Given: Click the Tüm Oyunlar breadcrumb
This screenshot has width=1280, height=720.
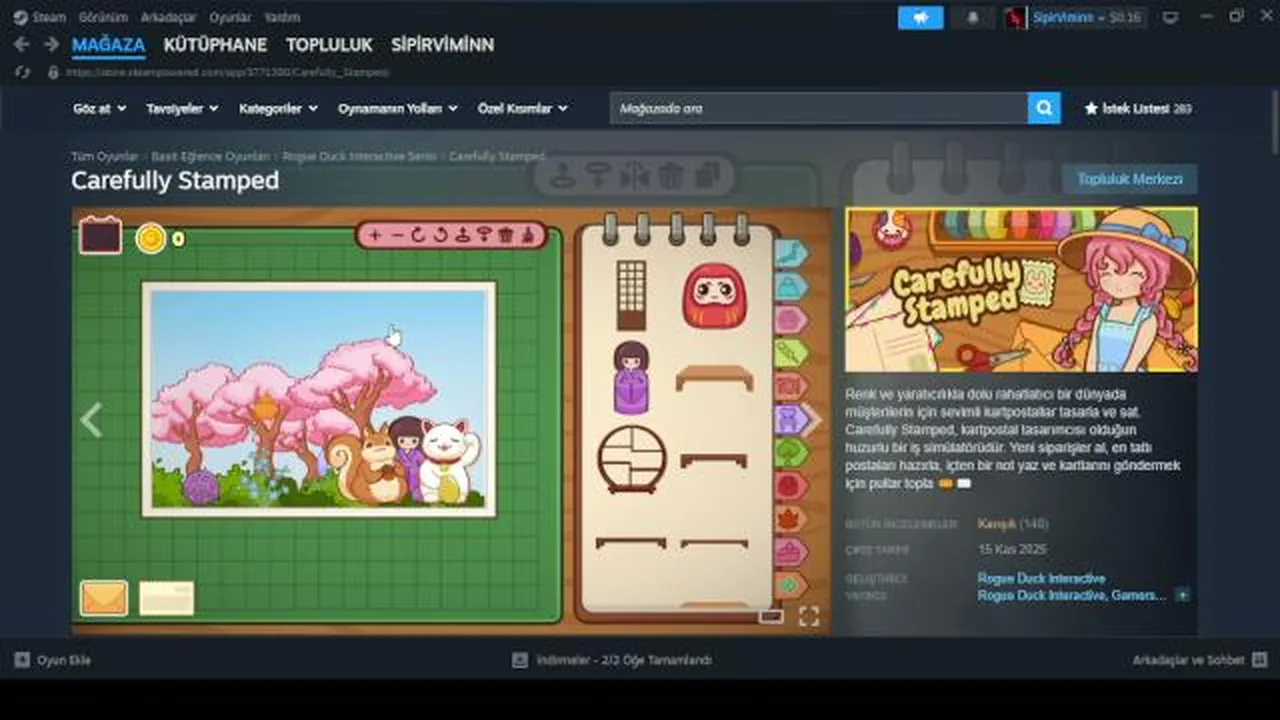Looking at the screenshot, I should 104,157.
